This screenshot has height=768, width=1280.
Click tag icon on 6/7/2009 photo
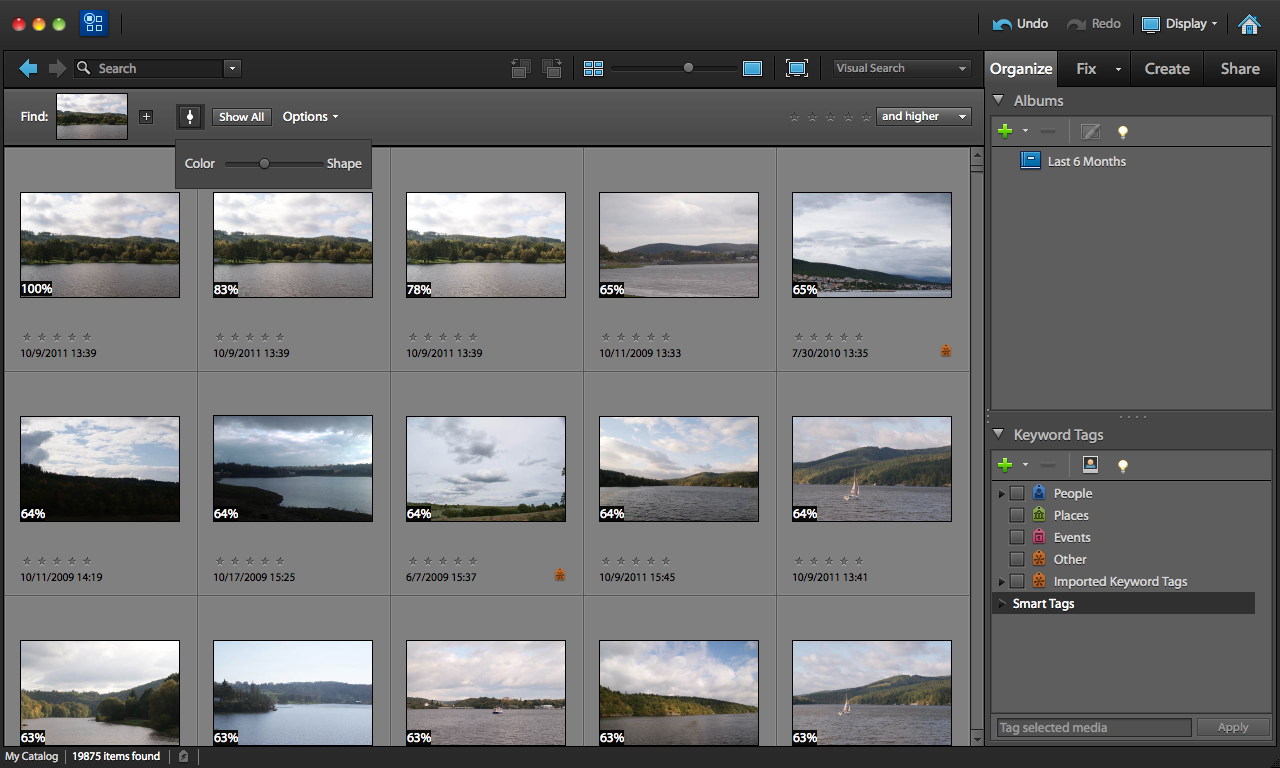pos(560,575)
